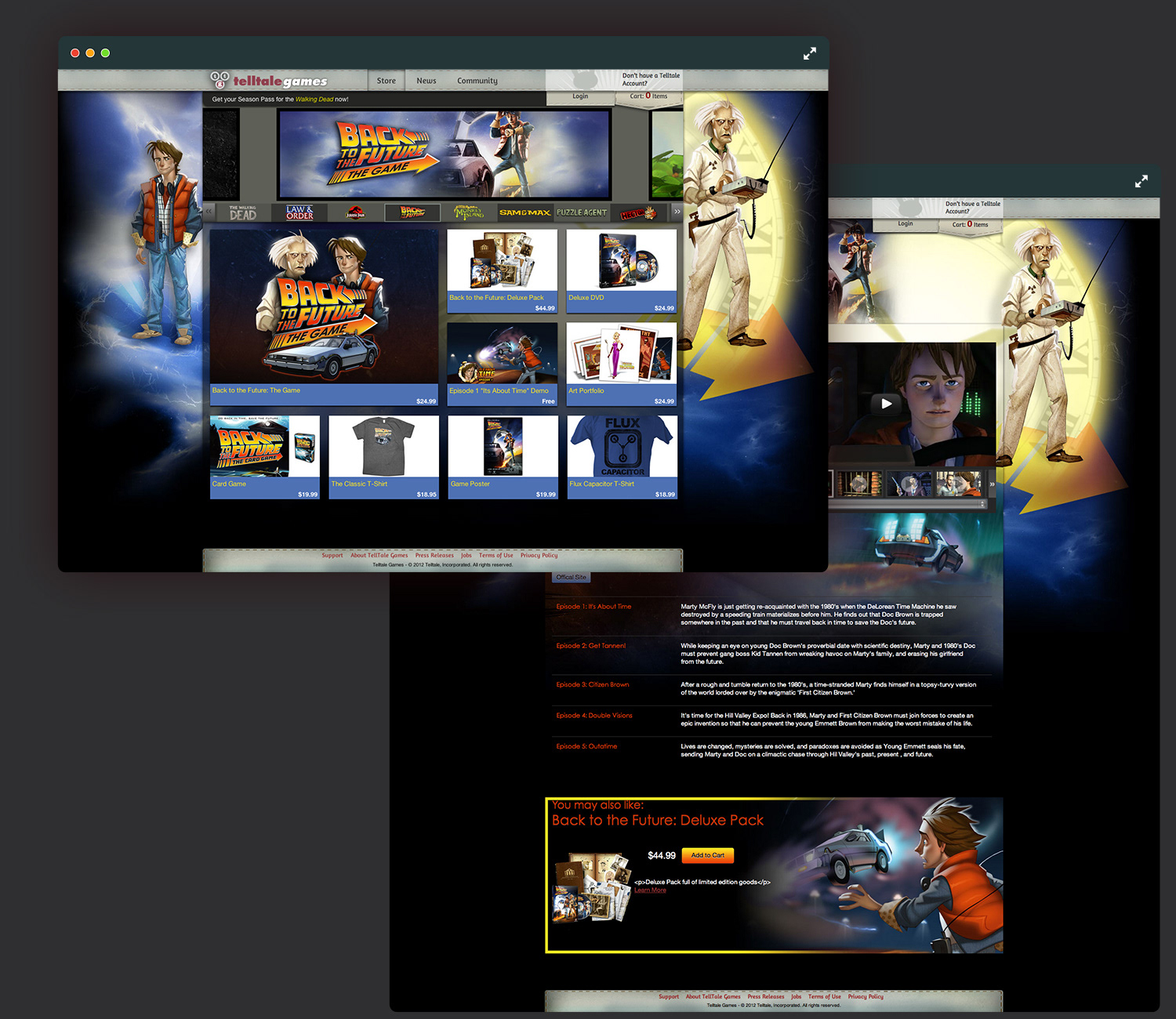Open the Cart: 0 items in back window
Screen dimensions: 1176x1019
click(x=971, y=224)
